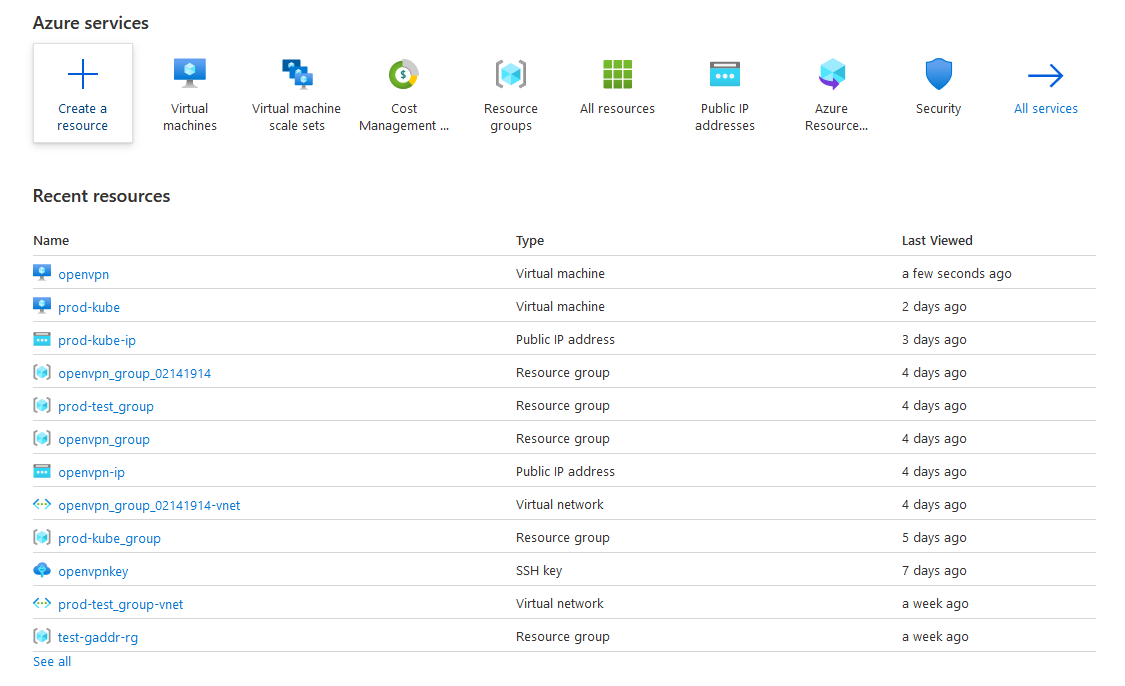Screen dimensions: 1125x686
Task: Click the Name column header
Action: click(x=51, y=240)
